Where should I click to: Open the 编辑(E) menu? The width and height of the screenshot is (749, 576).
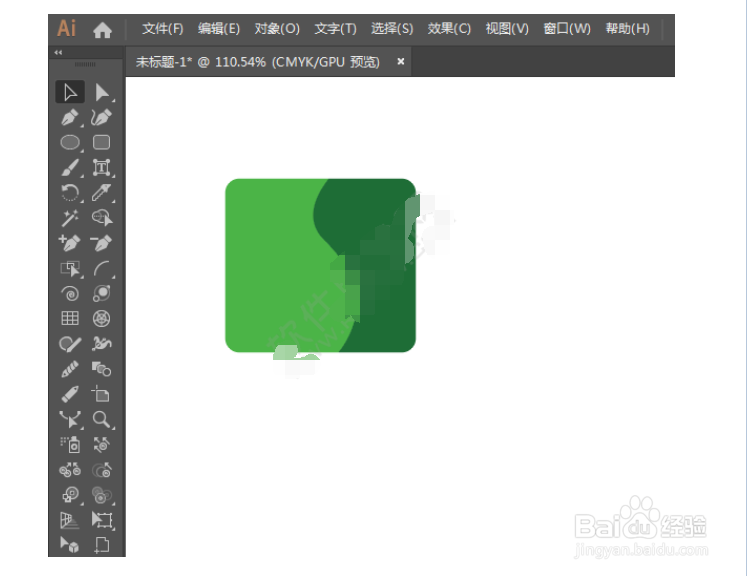tap(219, 29)
